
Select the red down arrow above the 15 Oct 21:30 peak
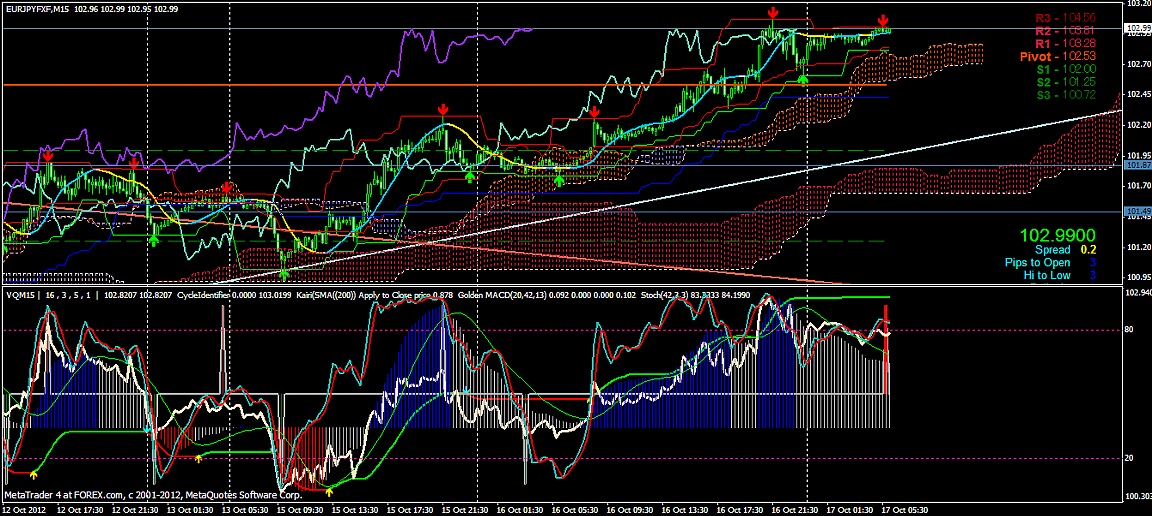[x=443, y=110]
